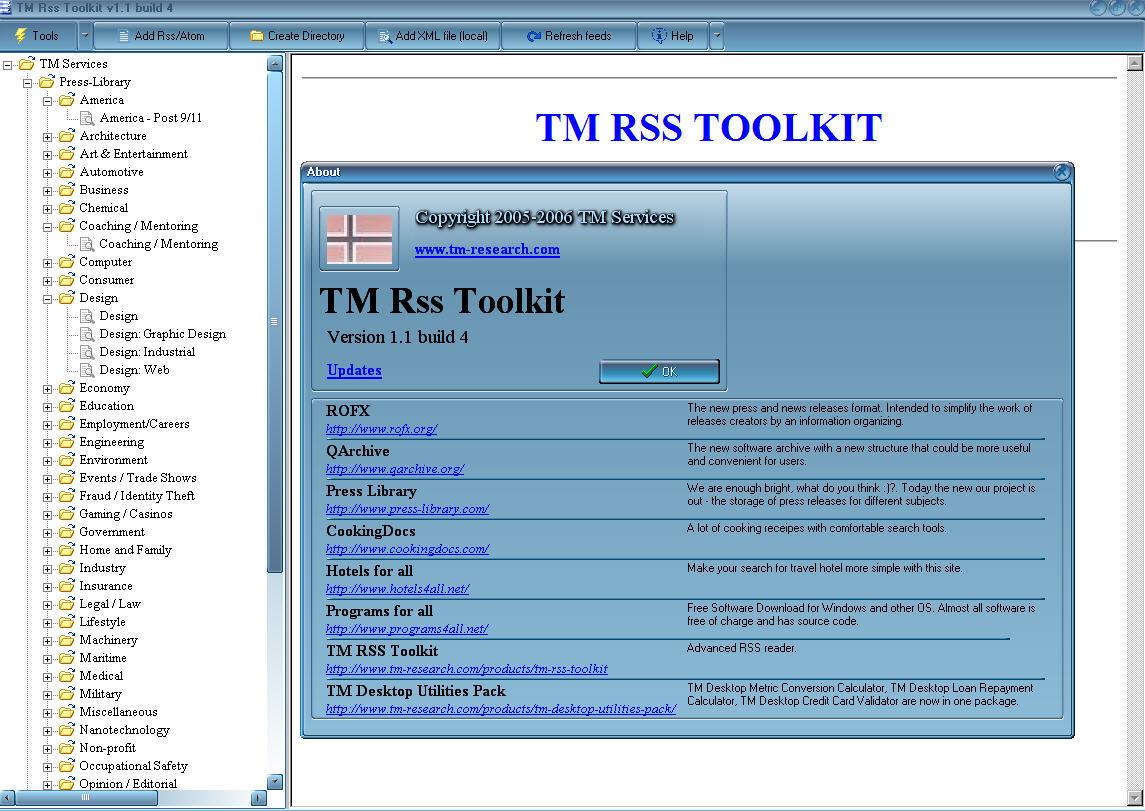The height and width of the screenshot is (811, 1145).
Task: Click the Computer folder icon
Action: coord(66,261)
